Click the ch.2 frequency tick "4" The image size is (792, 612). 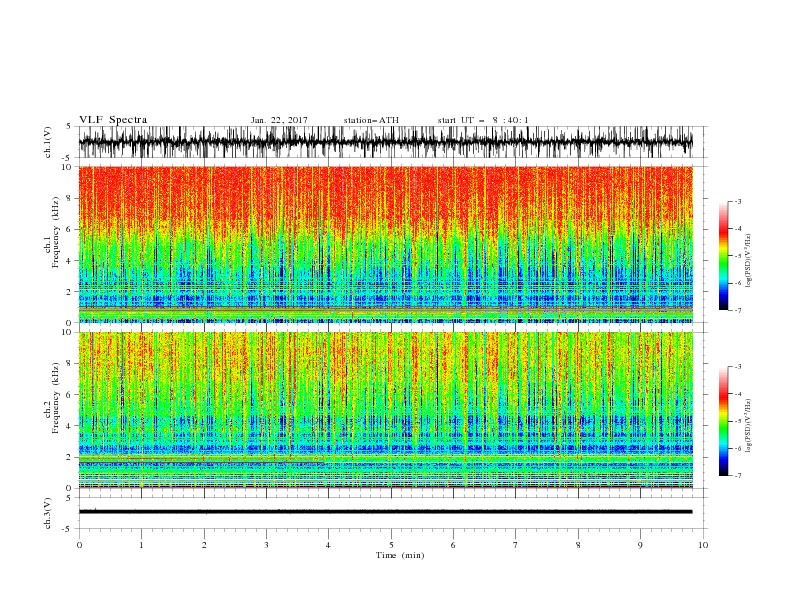(69, 426)
